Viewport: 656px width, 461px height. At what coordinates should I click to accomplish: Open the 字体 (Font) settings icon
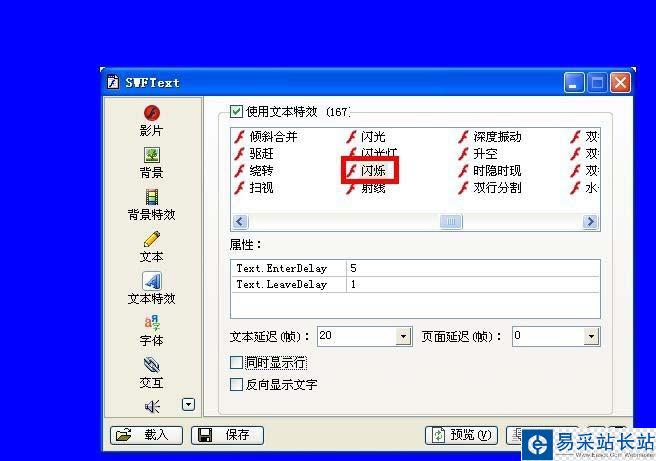(x=151, y=323)
